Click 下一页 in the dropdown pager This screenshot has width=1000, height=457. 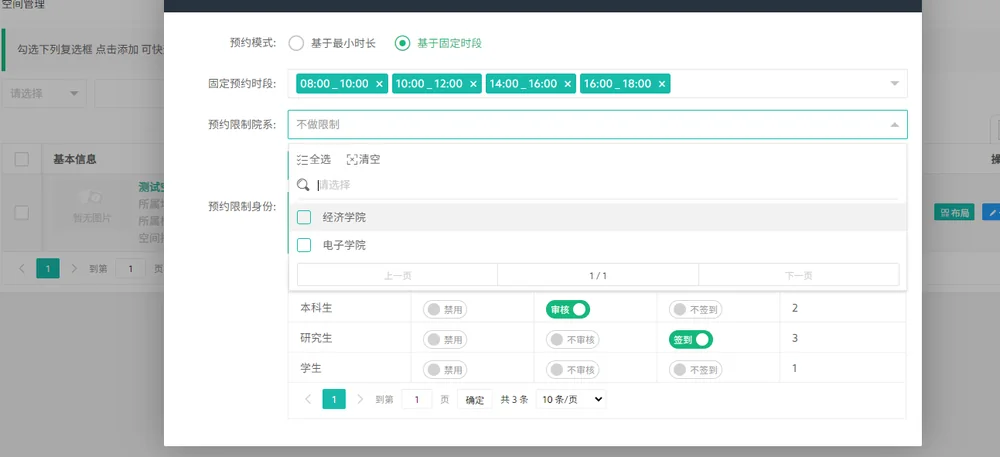point(798,275)
